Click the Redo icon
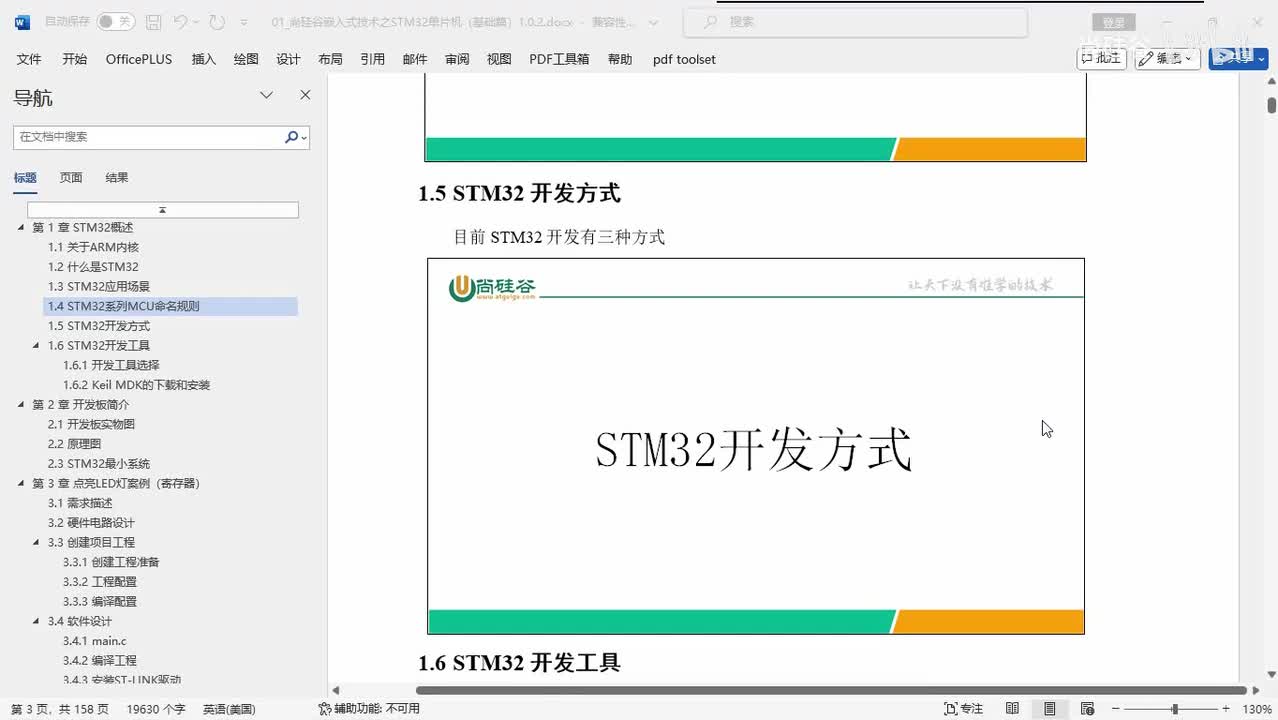This screenshot has height=720, width=1278. point(217,21)
